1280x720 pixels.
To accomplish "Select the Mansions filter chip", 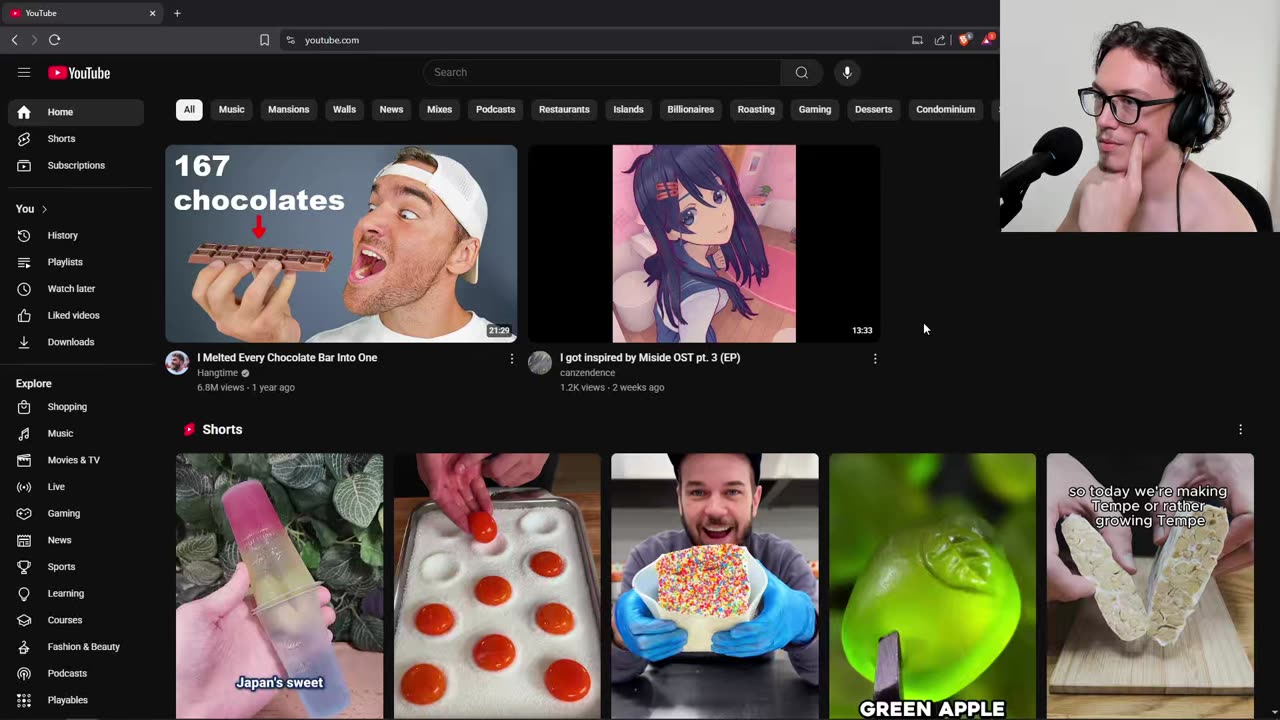I will click(x=288, y=109).
